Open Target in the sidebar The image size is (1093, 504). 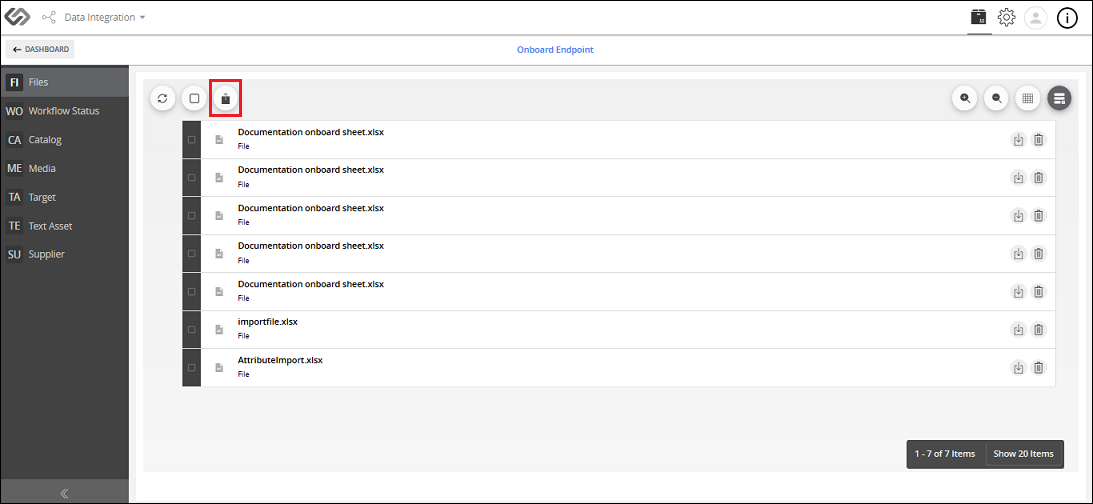pyautogui.click(x=64, y=197)
